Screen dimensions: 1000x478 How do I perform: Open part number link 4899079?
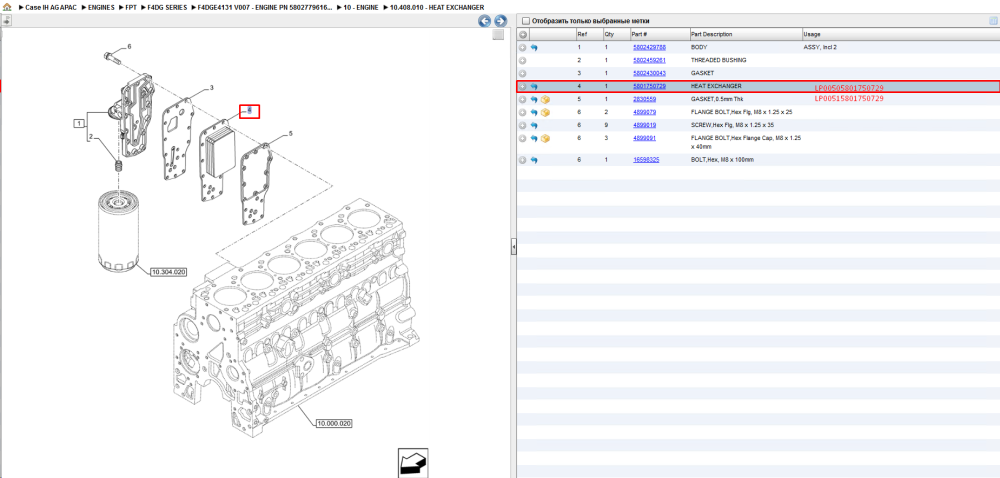click(643, 112)
